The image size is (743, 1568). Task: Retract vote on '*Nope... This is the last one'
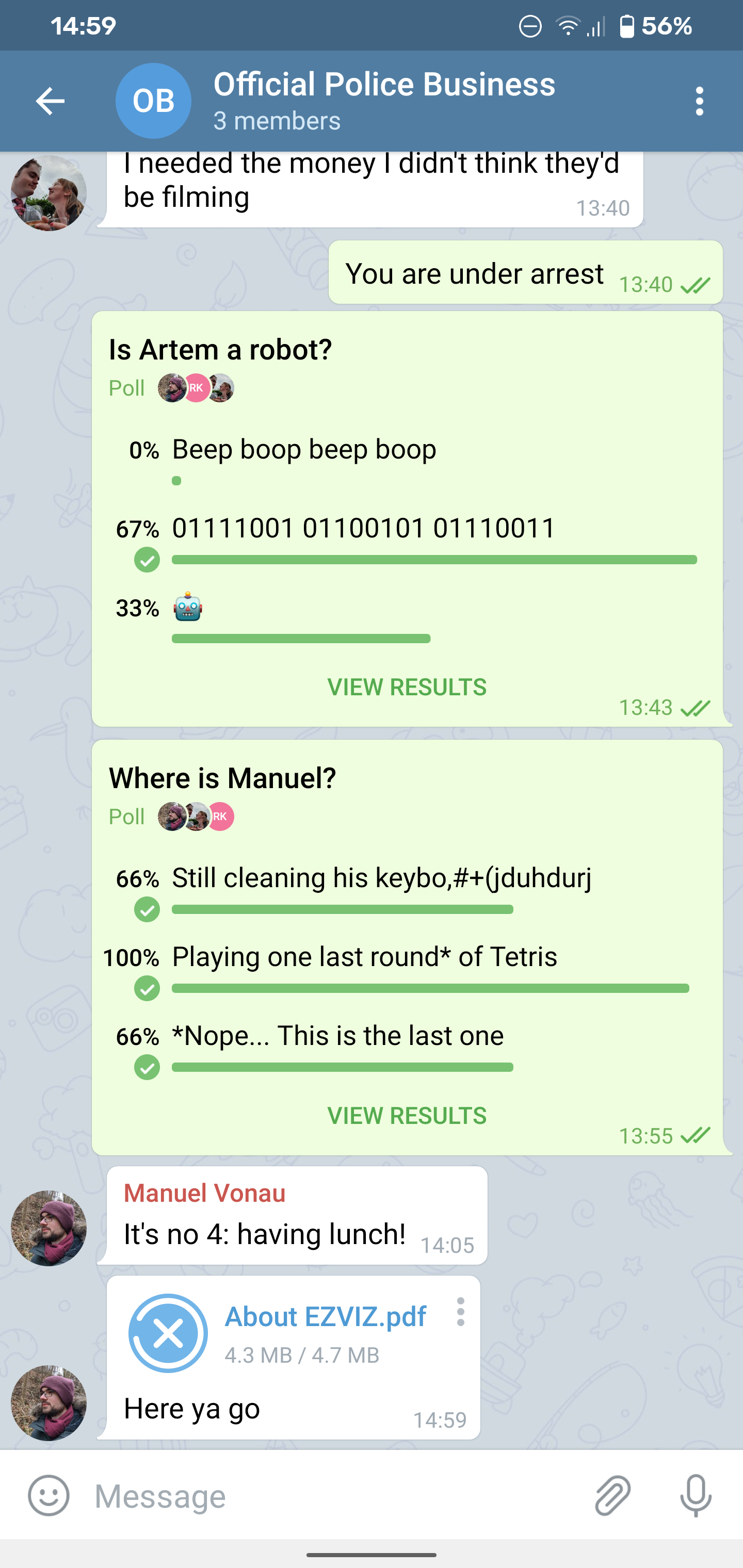point(146,1067)
